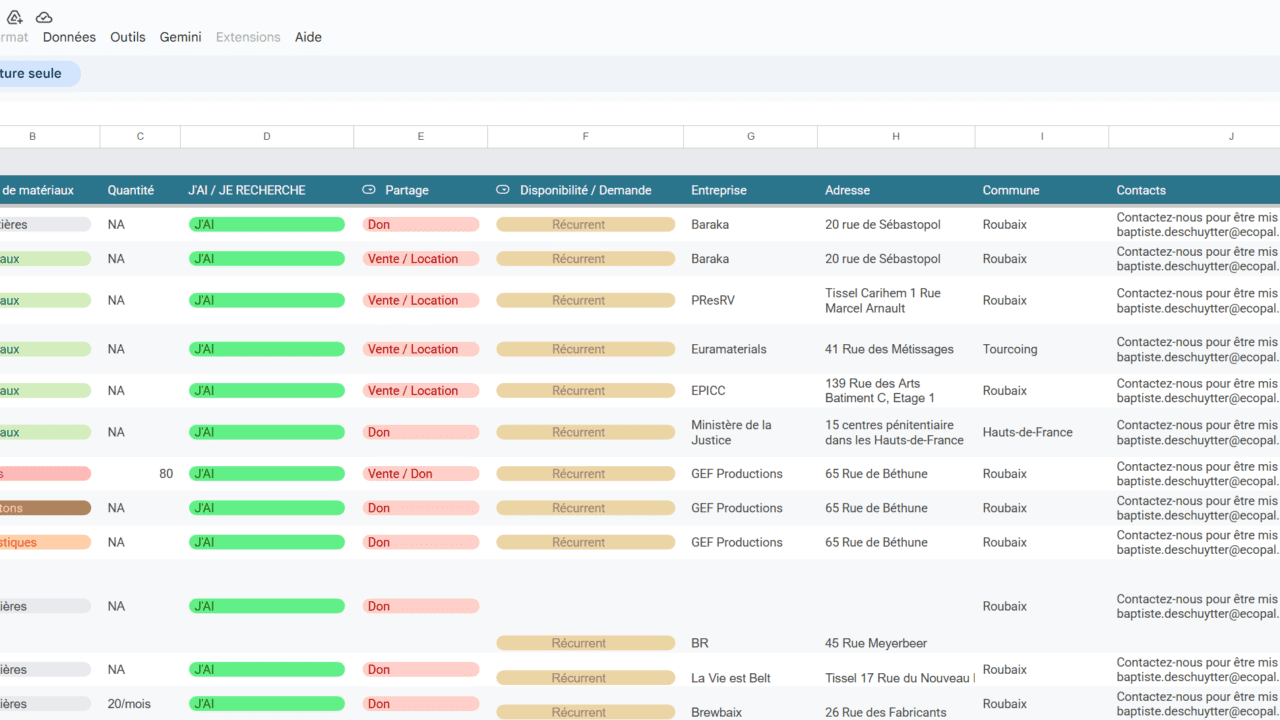The height and width of the screenshot is (720, 1280).
Task: Open the Aide menu
Action: [x=308, y=37]
